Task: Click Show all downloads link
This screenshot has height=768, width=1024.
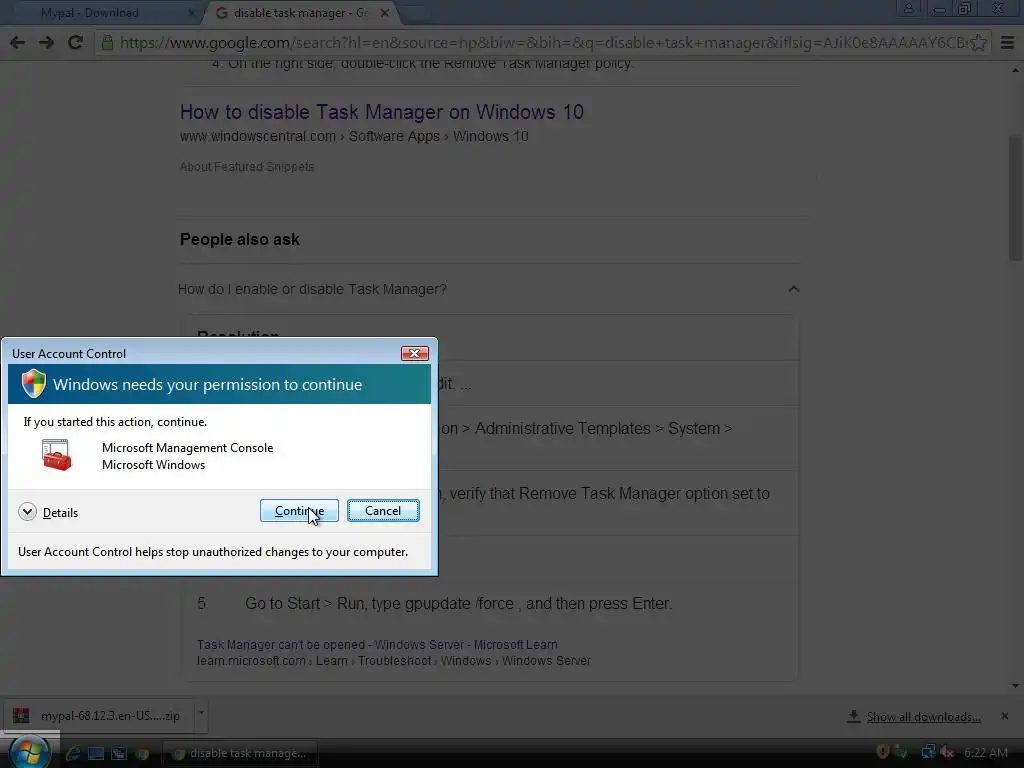Action: click(923, 717)
